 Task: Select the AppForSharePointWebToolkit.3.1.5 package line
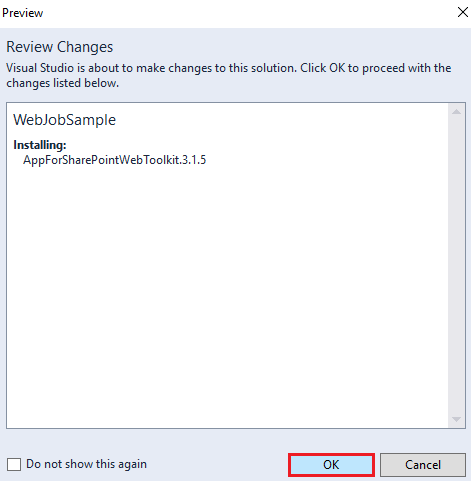click(114, 160)
